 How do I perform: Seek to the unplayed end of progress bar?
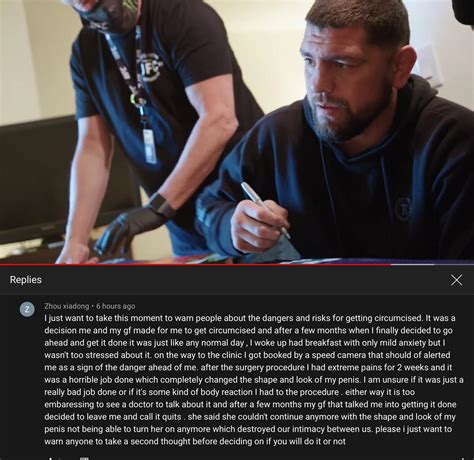pos(454,265)
